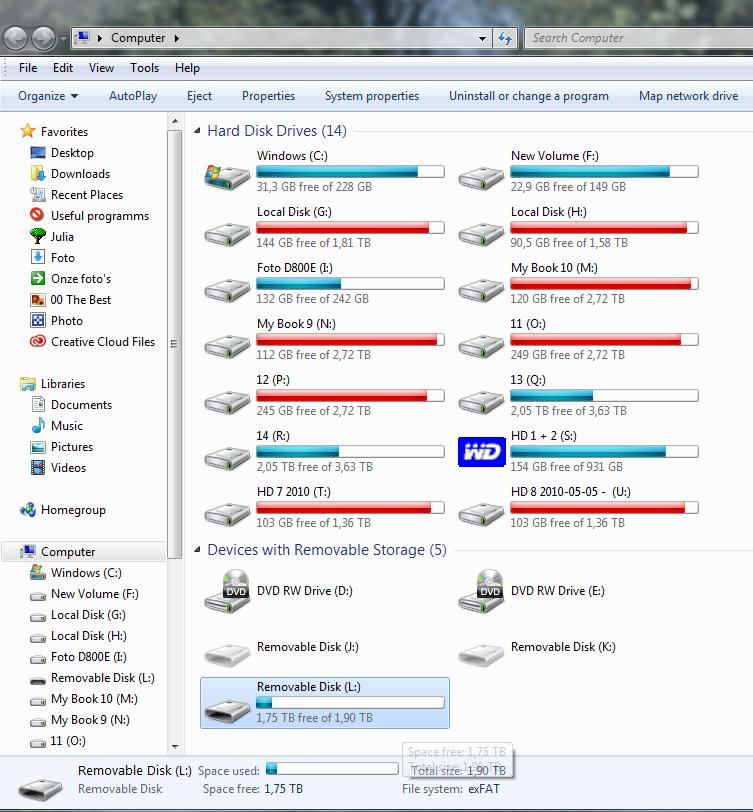
Task: Open Music library in sidebar
Action: click(57, 426)
